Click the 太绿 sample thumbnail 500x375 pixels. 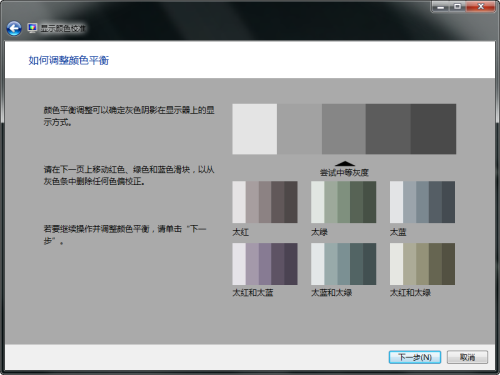343,202
